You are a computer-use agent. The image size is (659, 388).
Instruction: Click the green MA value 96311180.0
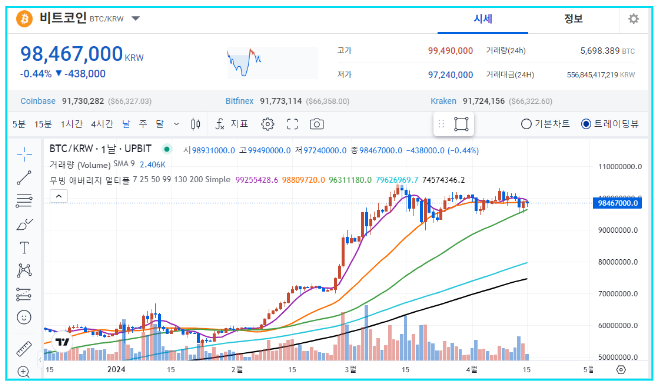tap(350, 180)
